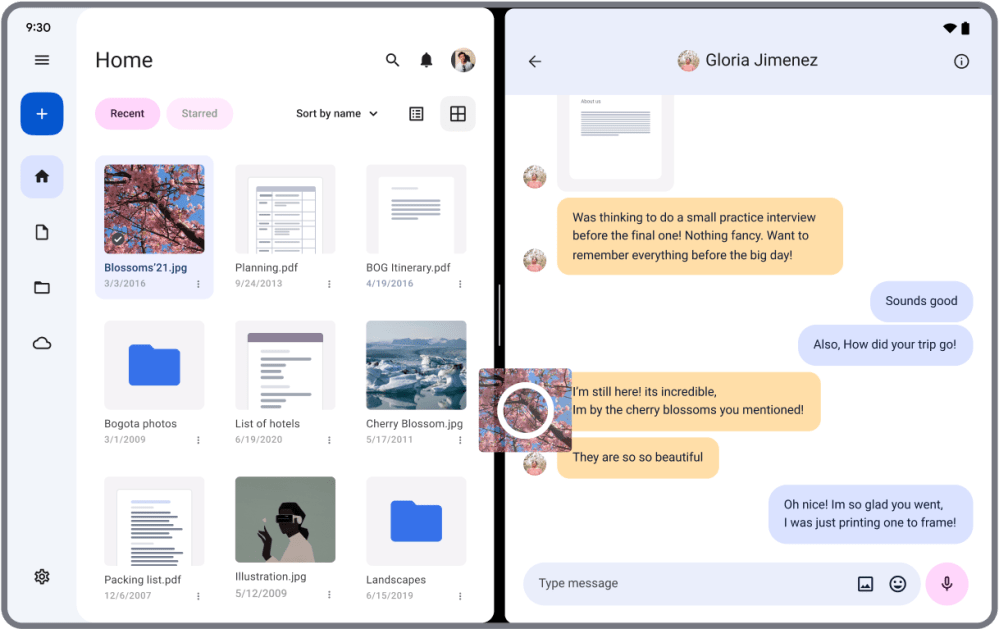Image resolution: width=999 pixels, height=629 pixels.
Task: Open settings via the gear icon
Action: tap(42, 577)
